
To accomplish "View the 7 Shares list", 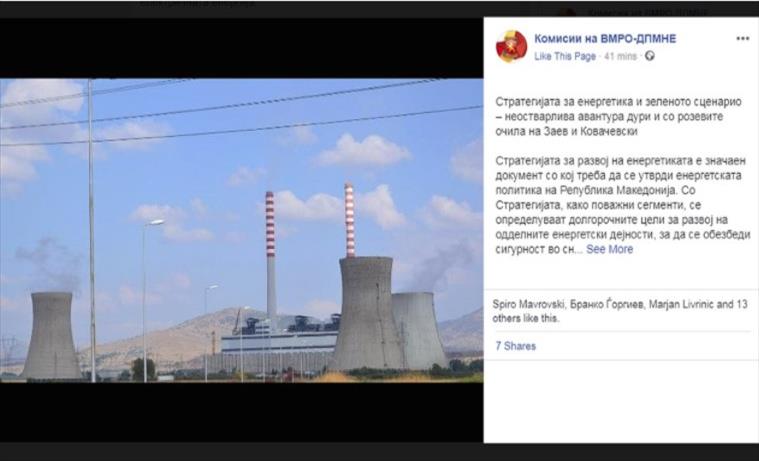I will [x=516, y=346].
